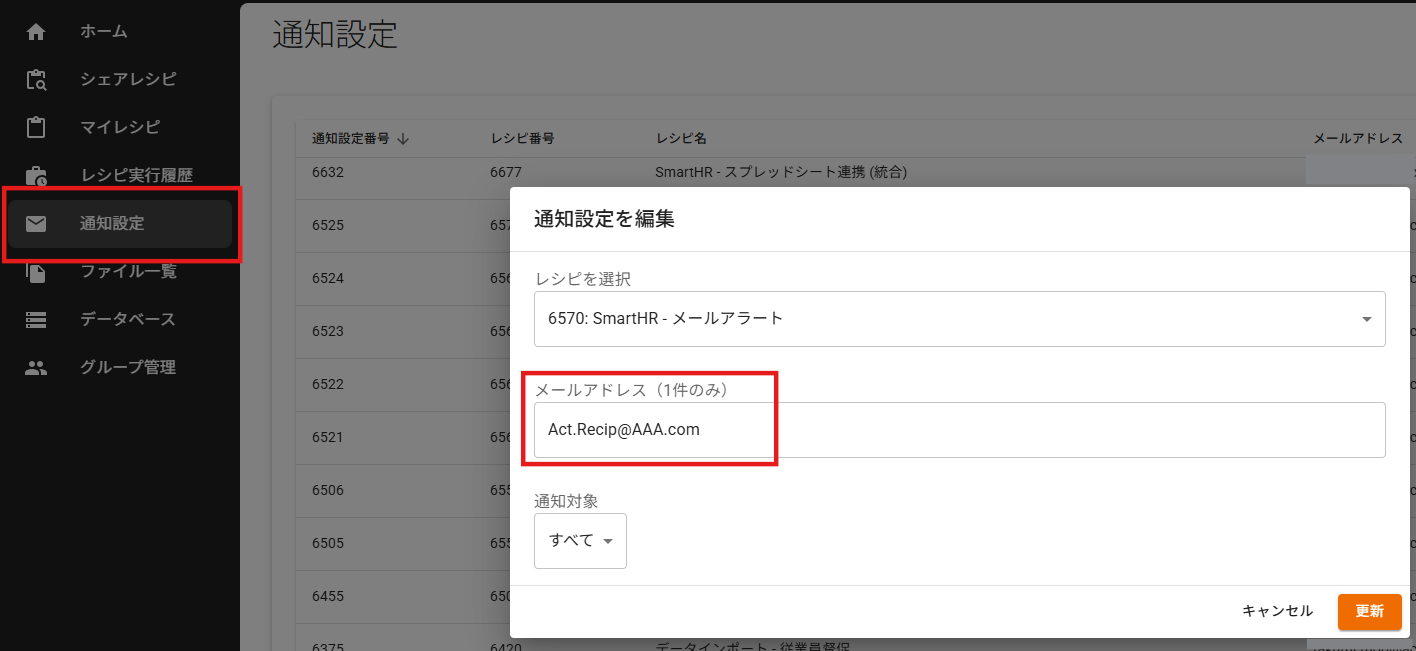Click notification number 6506 row
Image resolution: width=1416 pixels, height=651 pixels.
tap(328, 490)
